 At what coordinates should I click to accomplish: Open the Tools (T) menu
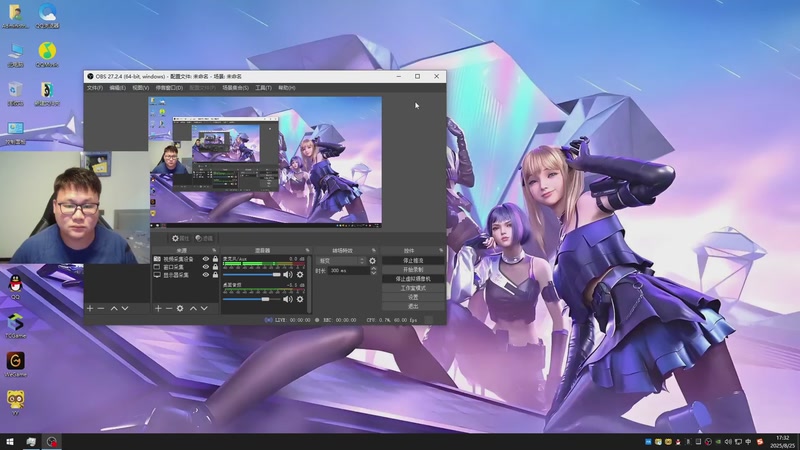click(x=263, y=88)
